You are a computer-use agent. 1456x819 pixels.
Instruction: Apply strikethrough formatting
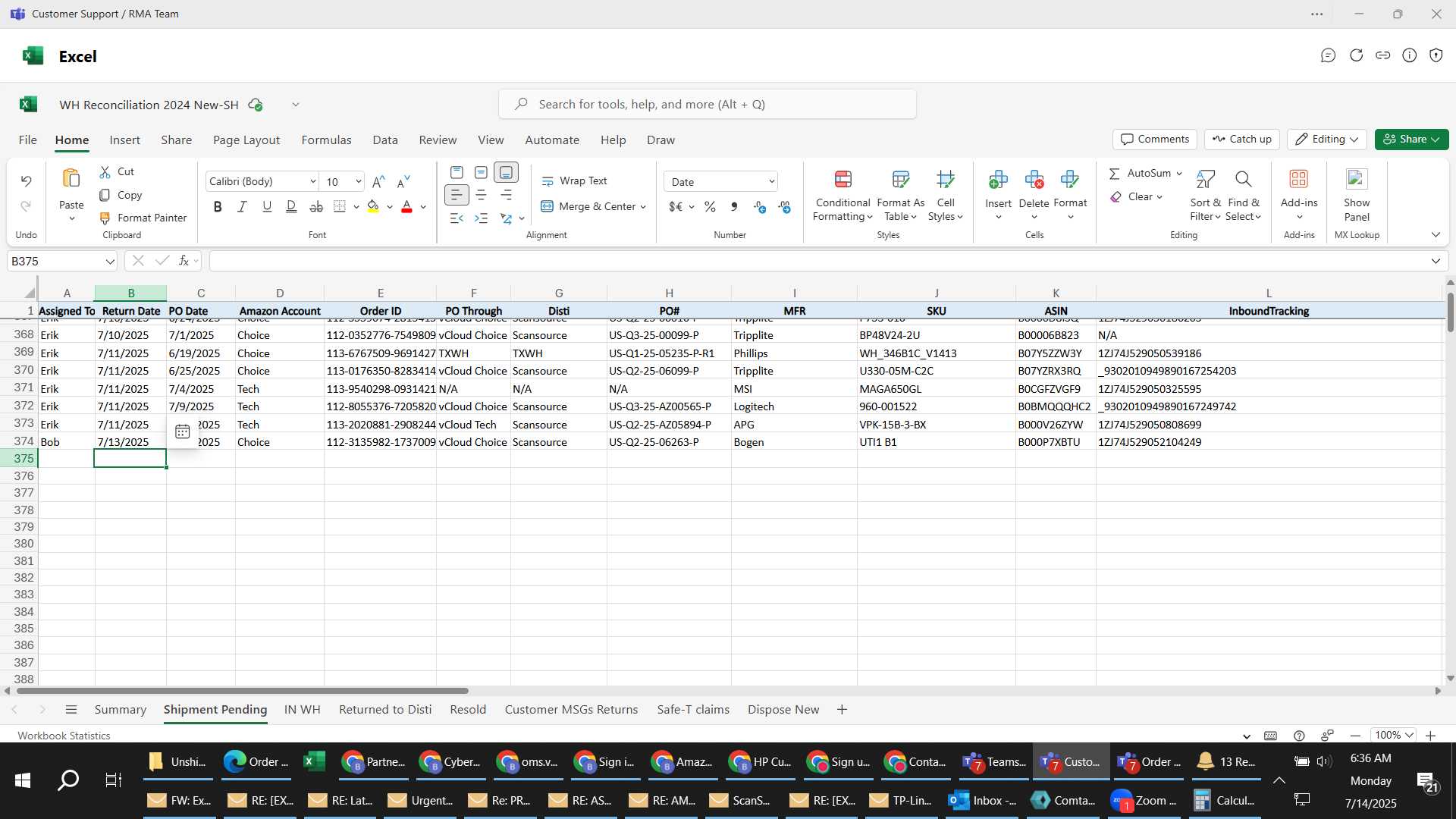click(316, 207)
